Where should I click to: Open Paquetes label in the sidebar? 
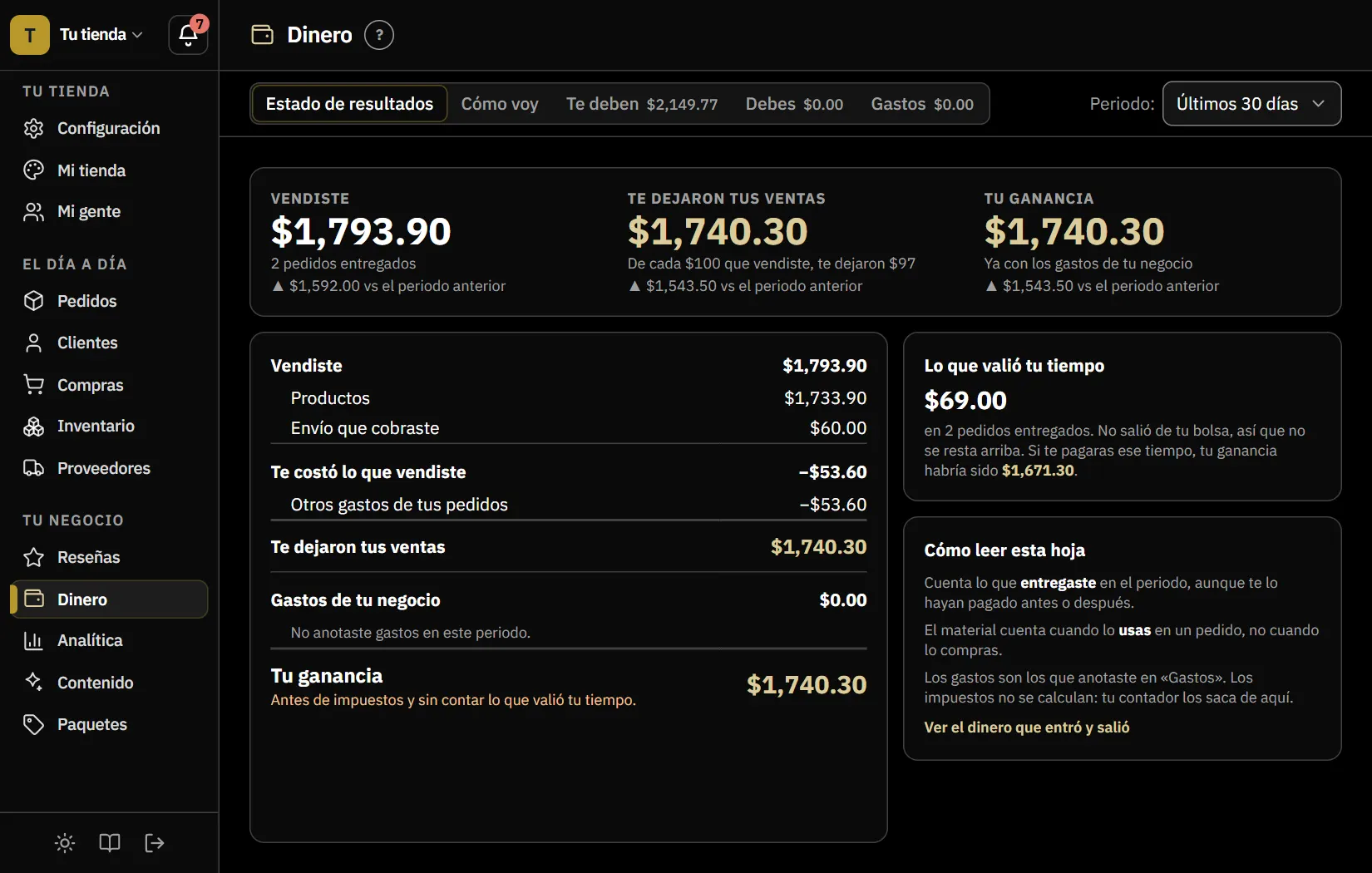pyautogui.click(x=92, y=724)
